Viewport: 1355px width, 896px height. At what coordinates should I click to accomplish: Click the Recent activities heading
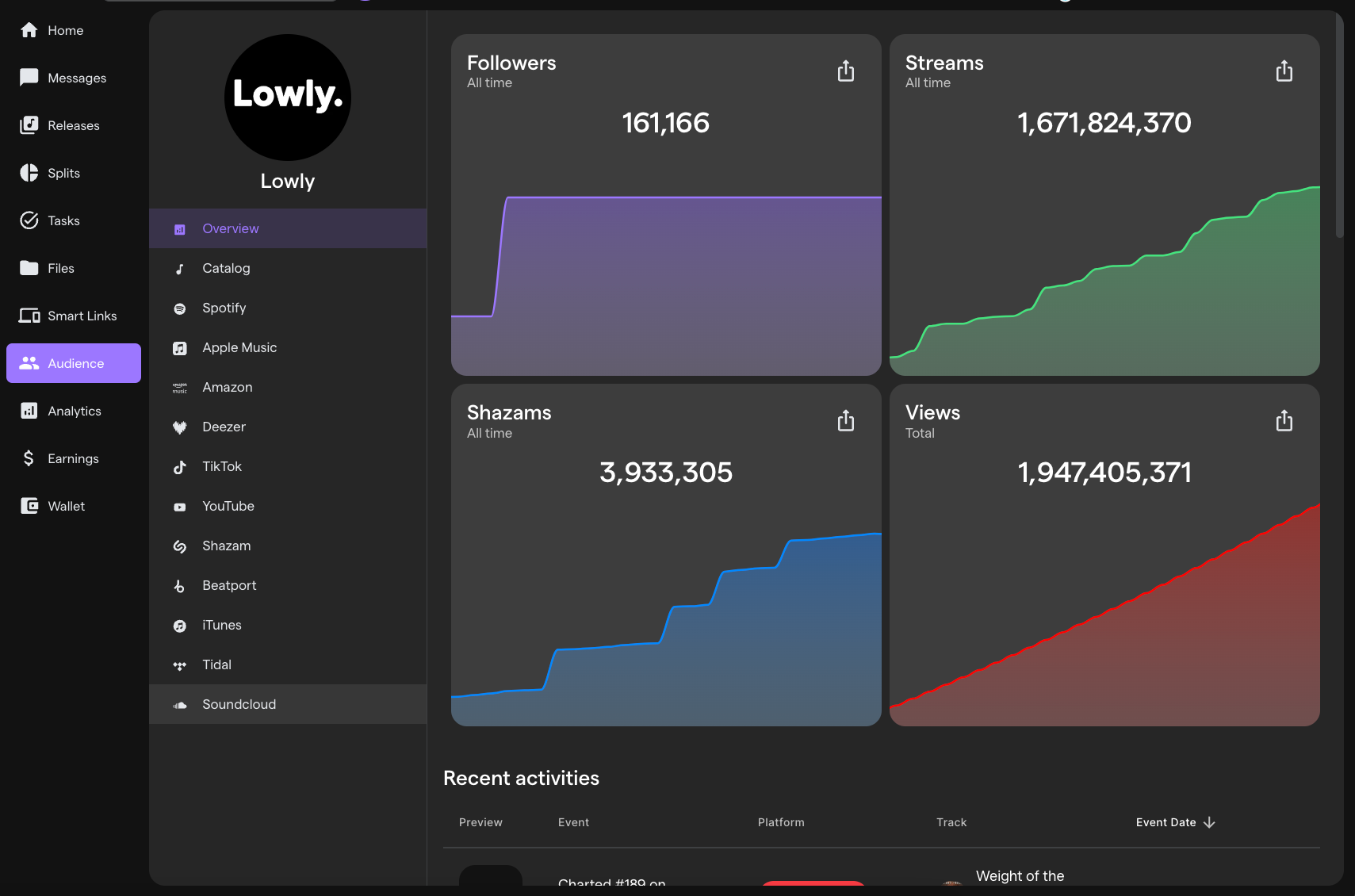tap(521, 778)
